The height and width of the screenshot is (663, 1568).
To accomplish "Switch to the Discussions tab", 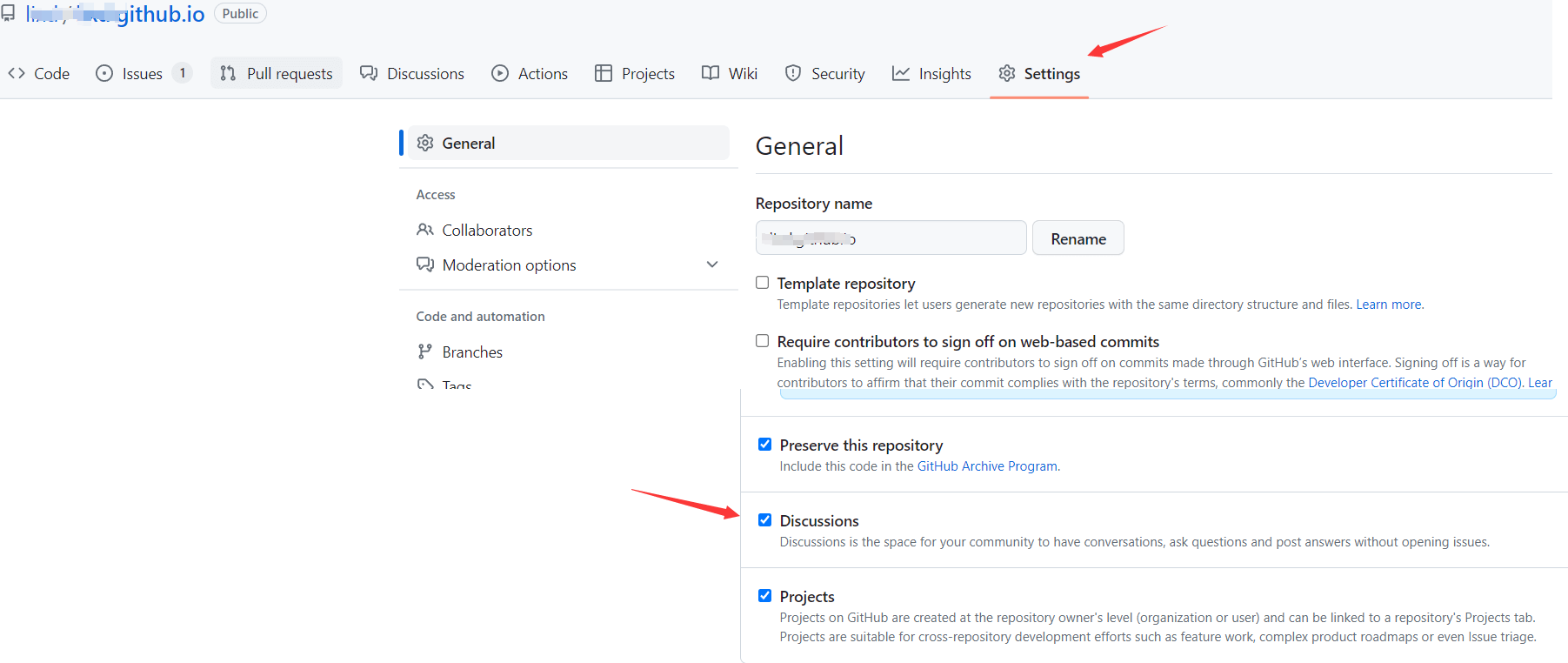I will pos(412,73).
